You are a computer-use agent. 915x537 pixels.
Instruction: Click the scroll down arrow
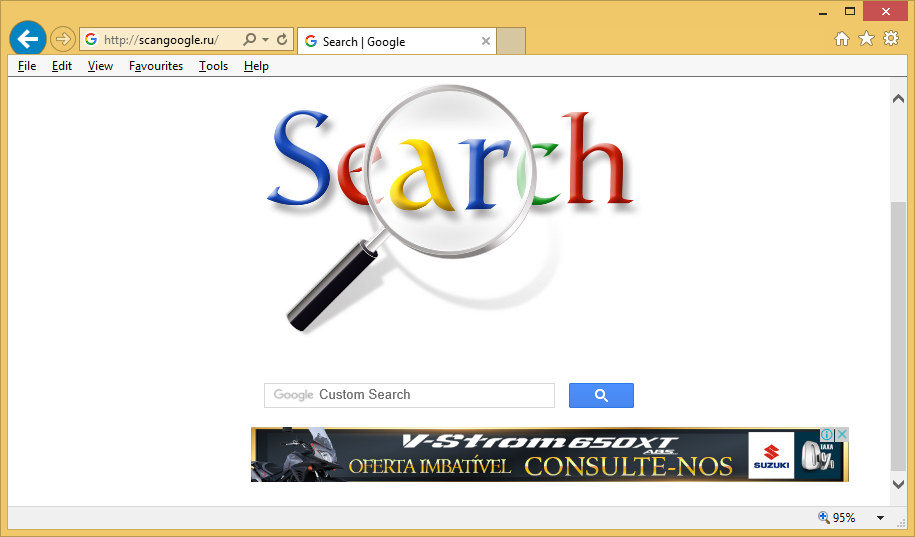click(899, 484)
